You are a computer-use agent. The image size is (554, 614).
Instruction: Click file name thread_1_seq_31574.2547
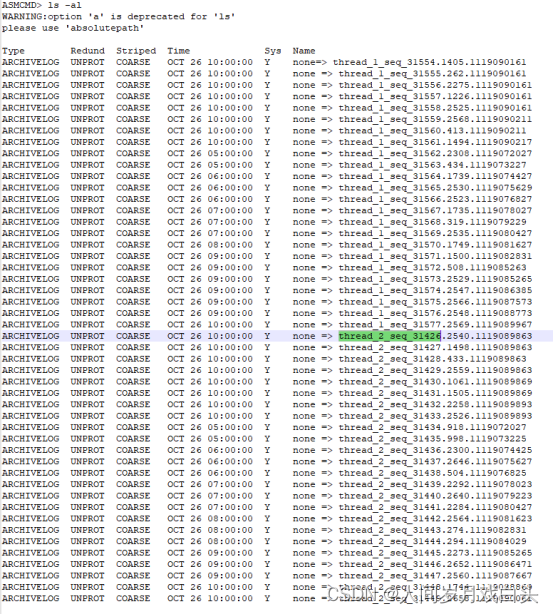click(x=435, y=290)
